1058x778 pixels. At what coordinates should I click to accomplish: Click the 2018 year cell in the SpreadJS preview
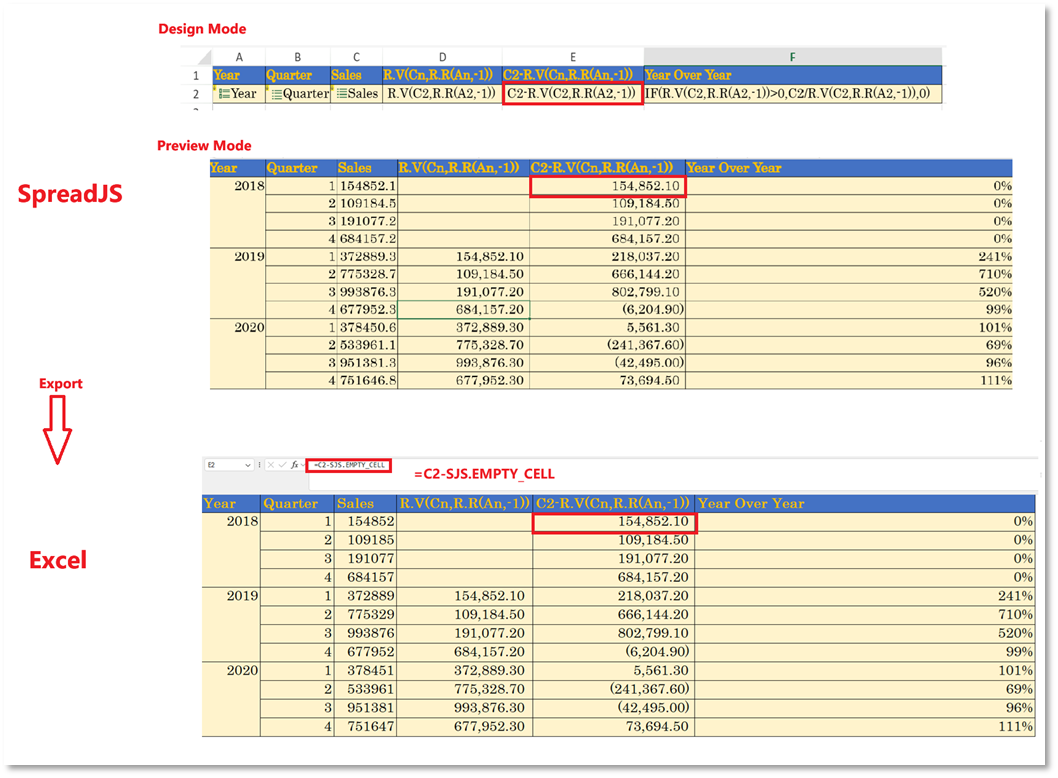coord(238,213)
